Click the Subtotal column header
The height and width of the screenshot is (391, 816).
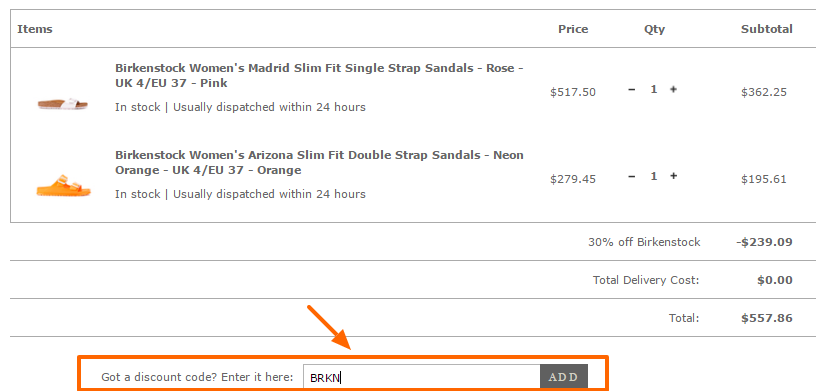[767, 29]
